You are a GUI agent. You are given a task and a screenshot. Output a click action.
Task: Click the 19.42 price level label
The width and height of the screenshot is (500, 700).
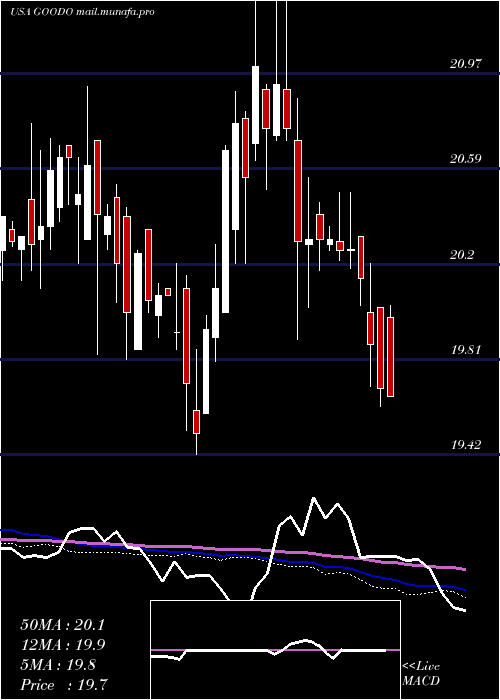point(466,445)
